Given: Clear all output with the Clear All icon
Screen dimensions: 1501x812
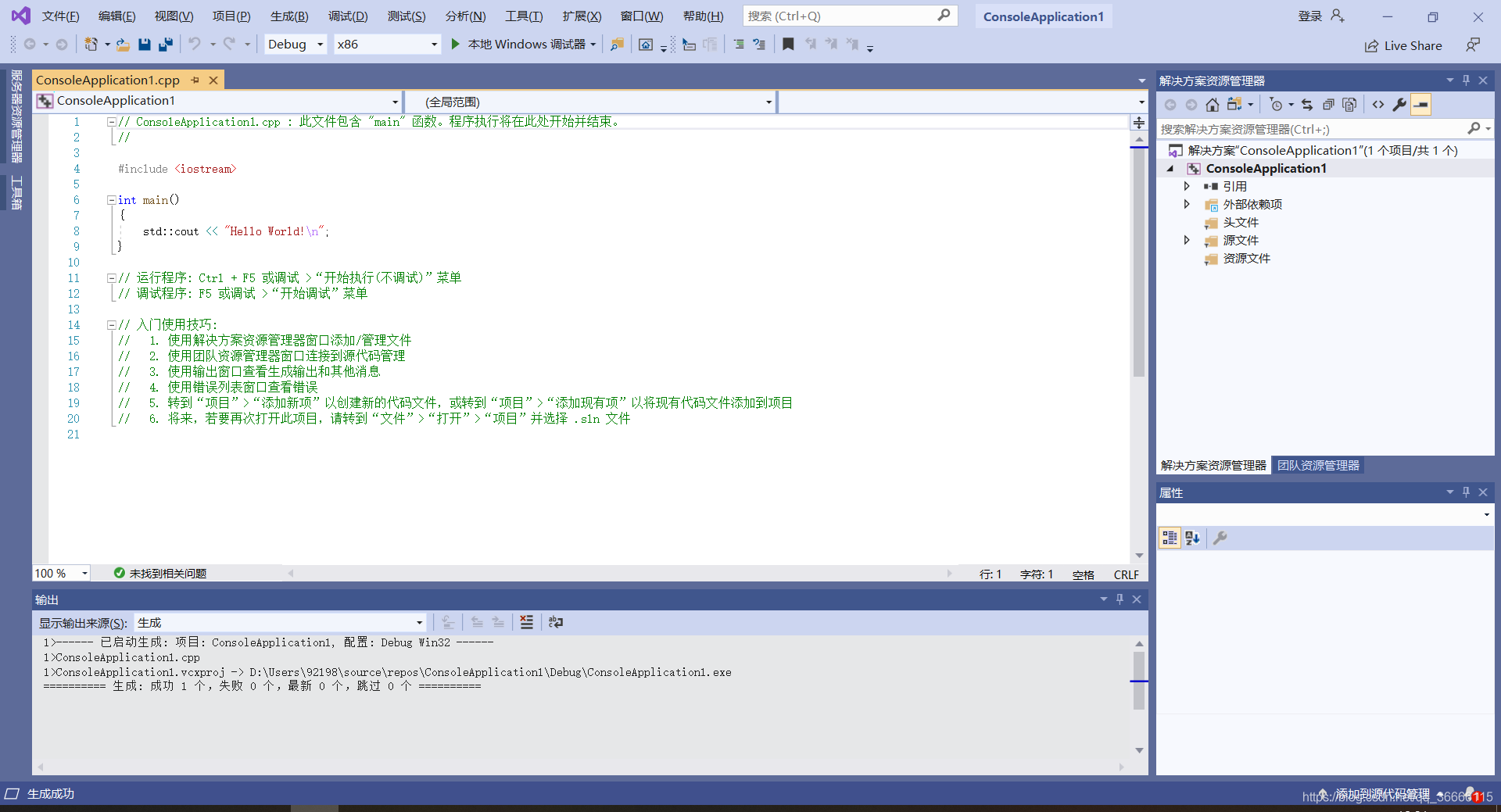Looking at the screenshot, I should pyautogui.click(x=527, y=622).
